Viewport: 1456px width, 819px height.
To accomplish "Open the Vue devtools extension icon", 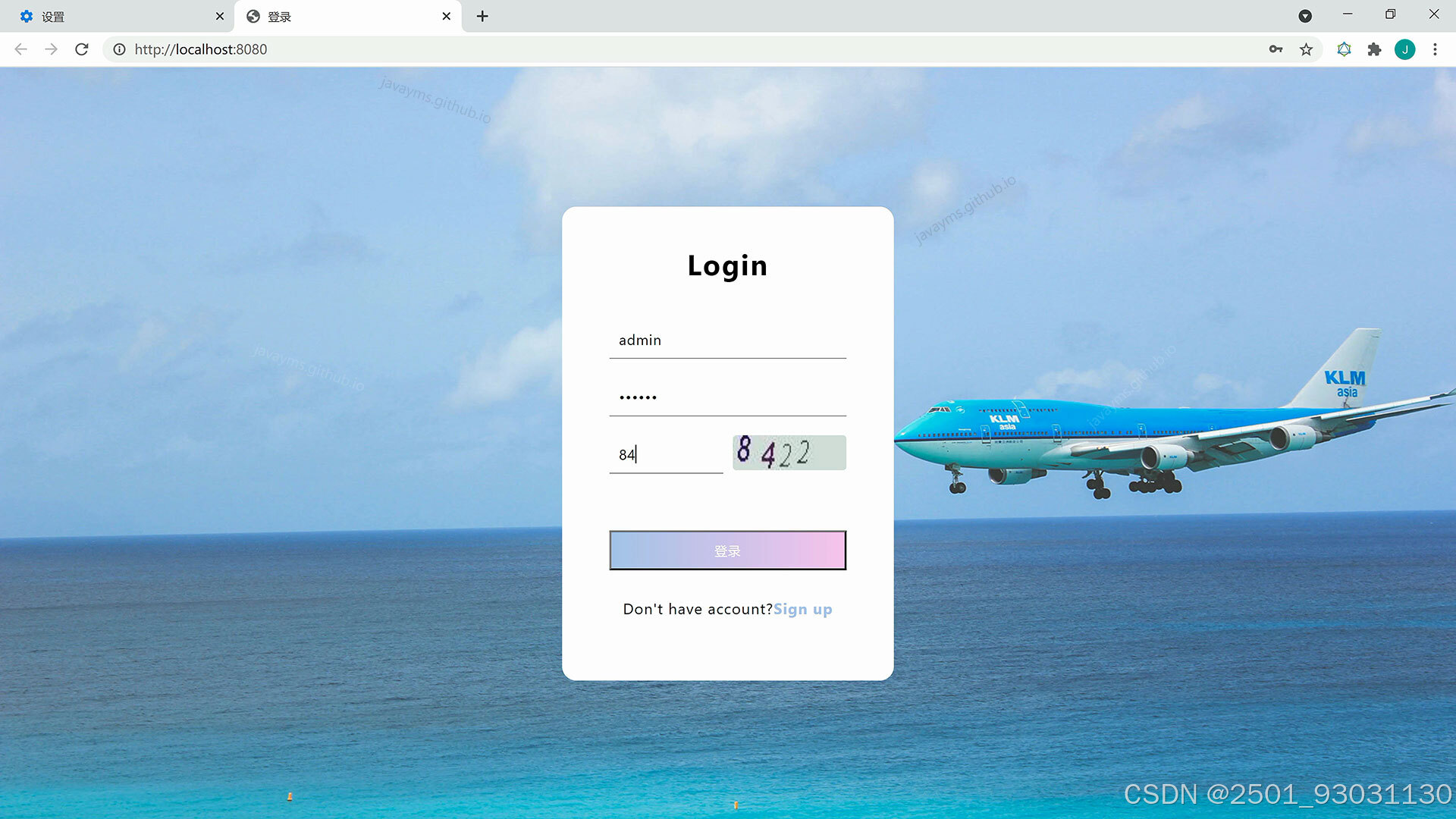I will point(1344,49).
